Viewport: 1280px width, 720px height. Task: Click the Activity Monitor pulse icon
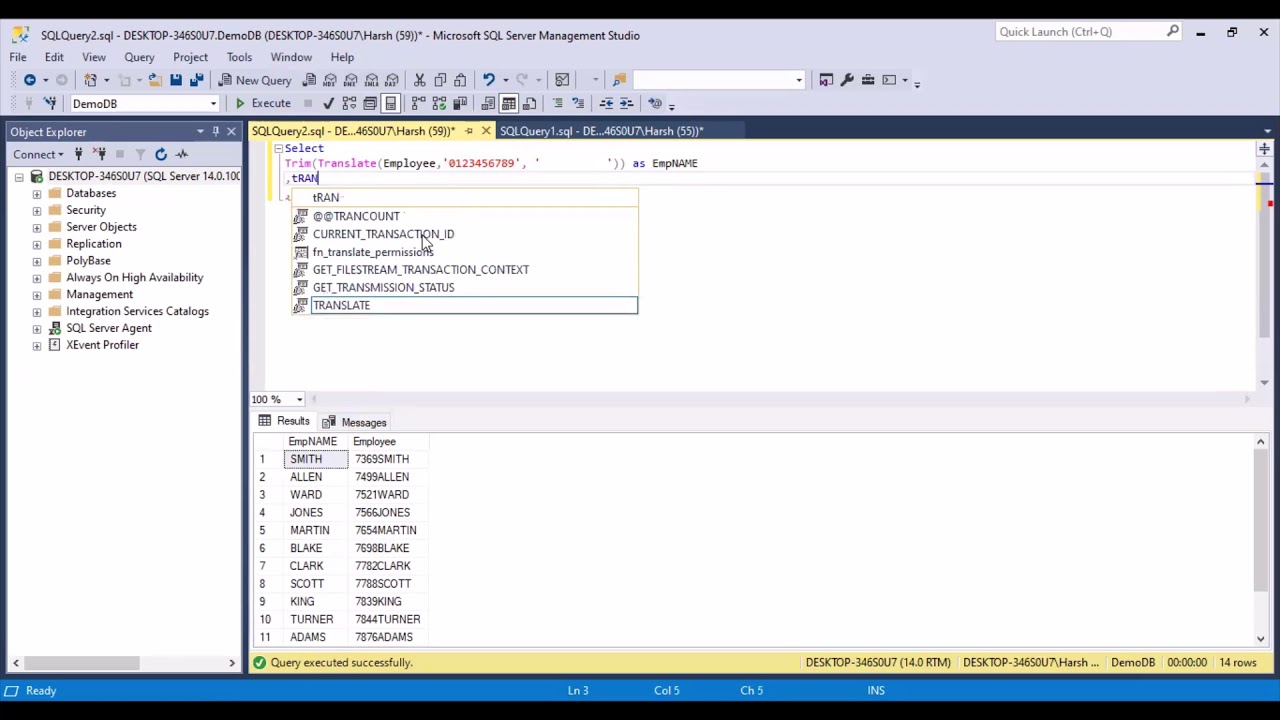[x=182, y=154]
